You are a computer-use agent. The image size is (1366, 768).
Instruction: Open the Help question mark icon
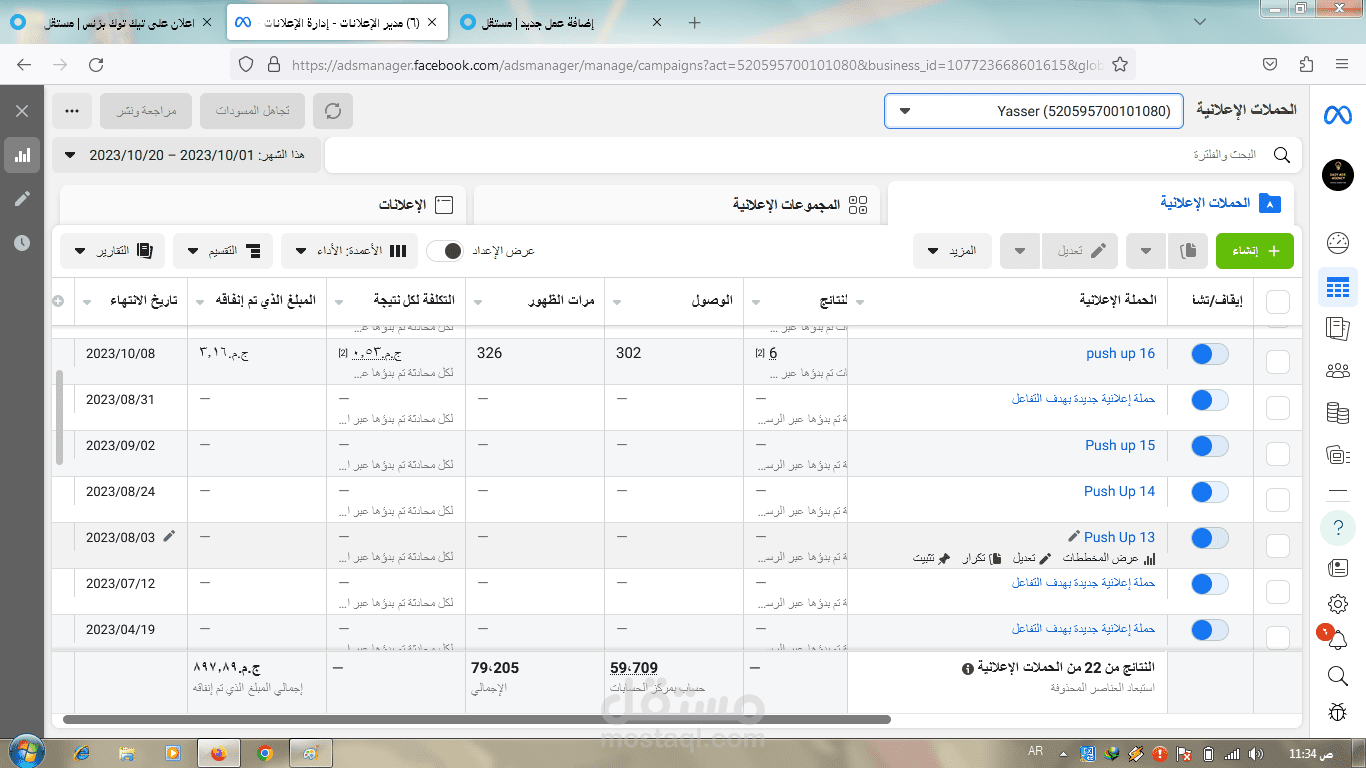coord(1338,526)
